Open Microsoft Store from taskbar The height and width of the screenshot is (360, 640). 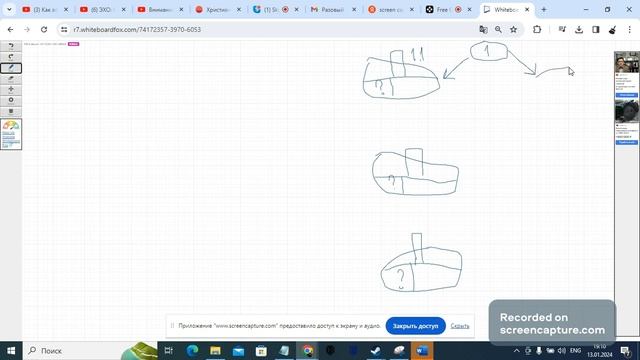tap(261, 351)
